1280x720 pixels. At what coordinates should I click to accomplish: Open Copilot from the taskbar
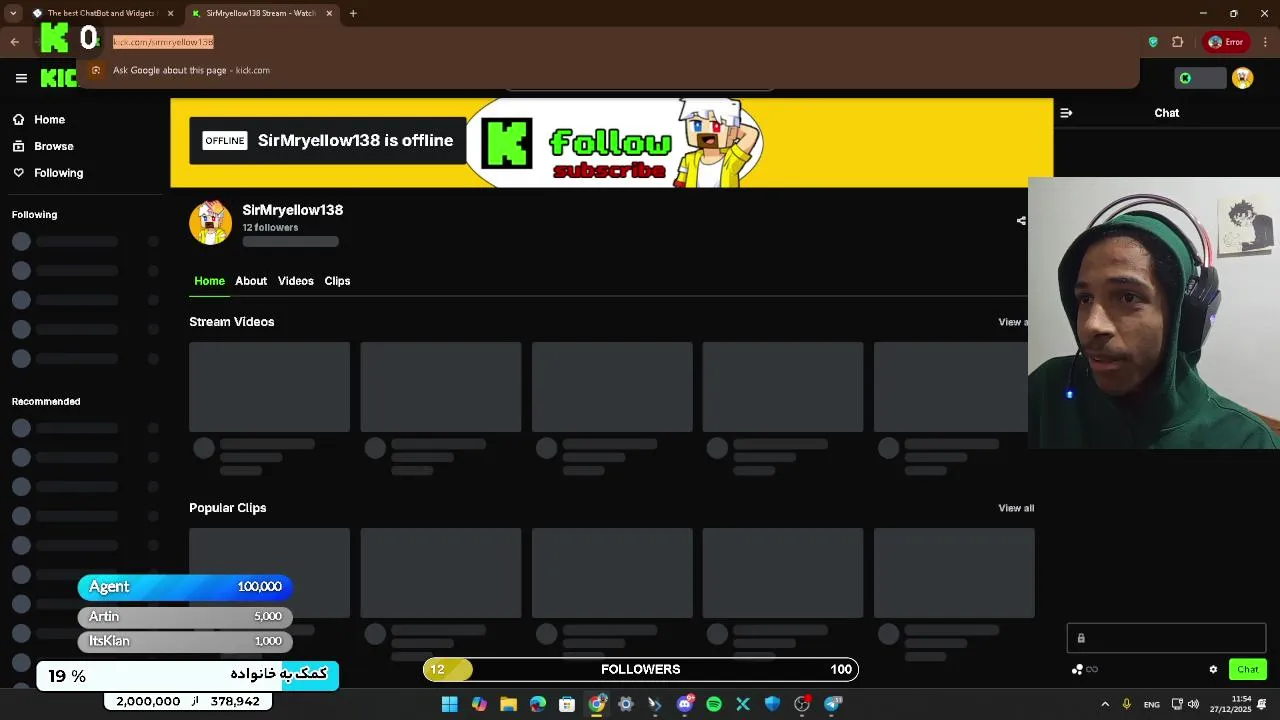click(479, 704)
